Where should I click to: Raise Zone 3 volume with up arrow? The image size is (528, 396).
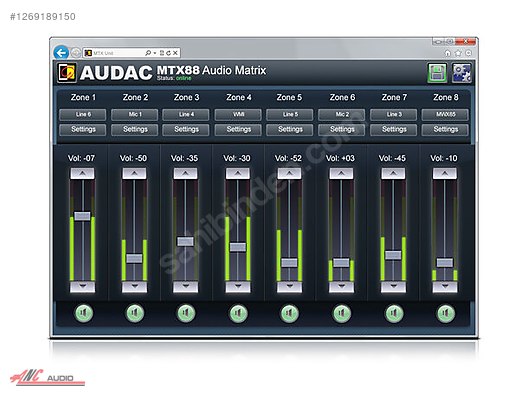tap(186, 173)
